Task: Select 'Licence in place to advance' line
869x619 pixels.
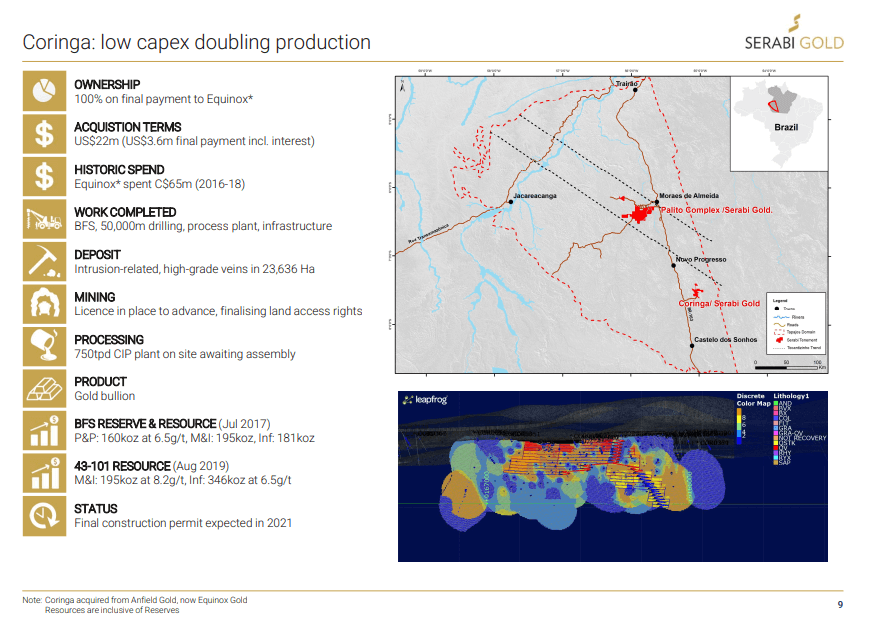Action: (218, 311)
